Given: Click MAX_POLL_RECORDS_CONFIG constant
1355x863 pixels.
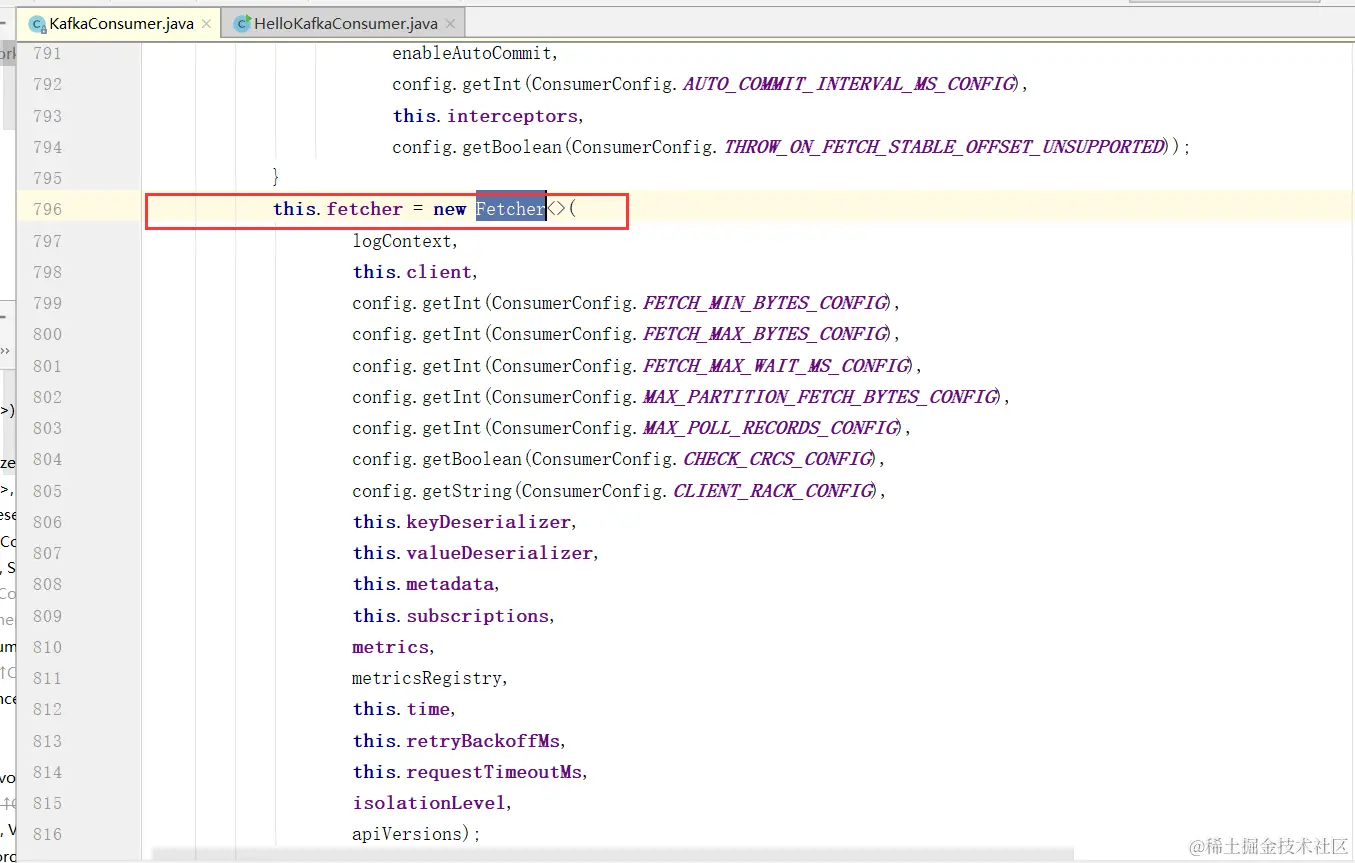Looking at the screenshot, I should click(770, 427).
